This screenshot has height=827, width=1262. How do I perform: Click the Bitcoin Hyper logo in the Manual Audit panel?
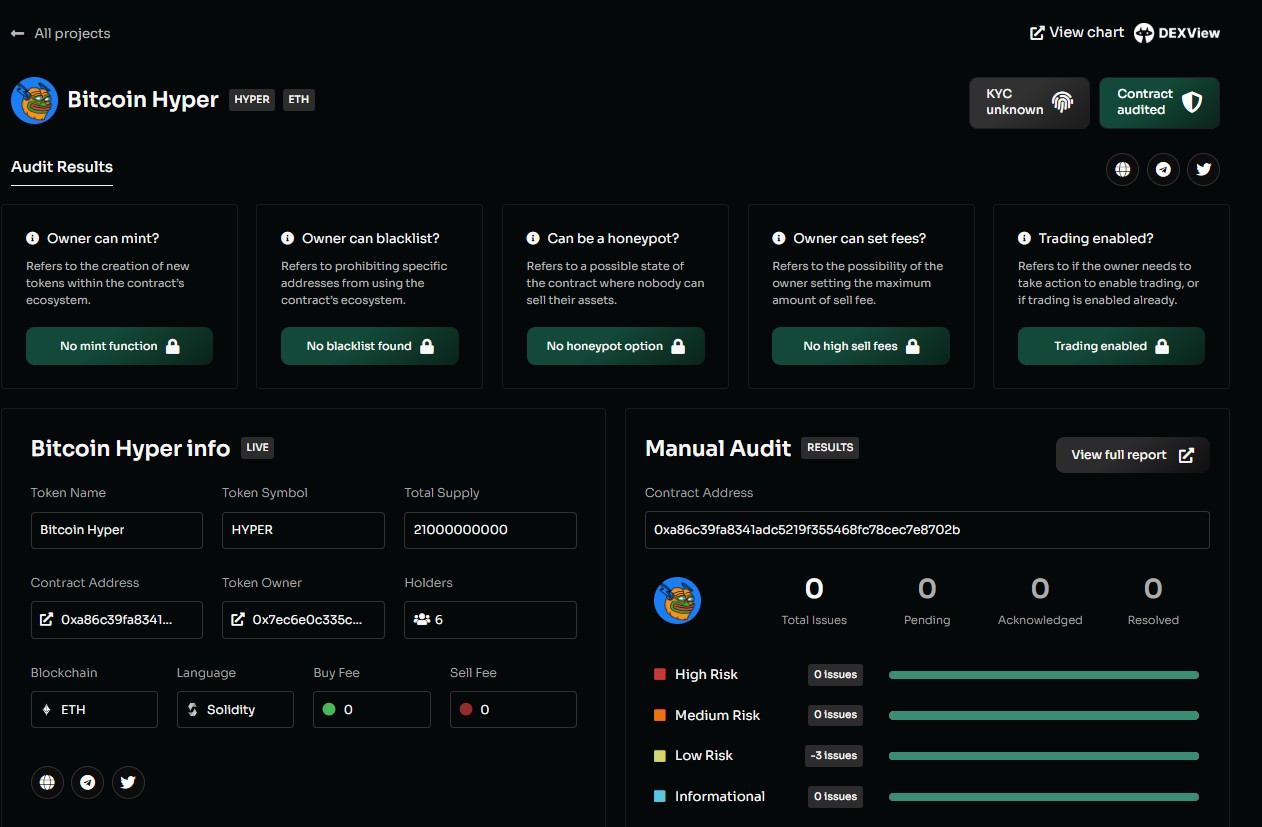(x=677, y=601)
